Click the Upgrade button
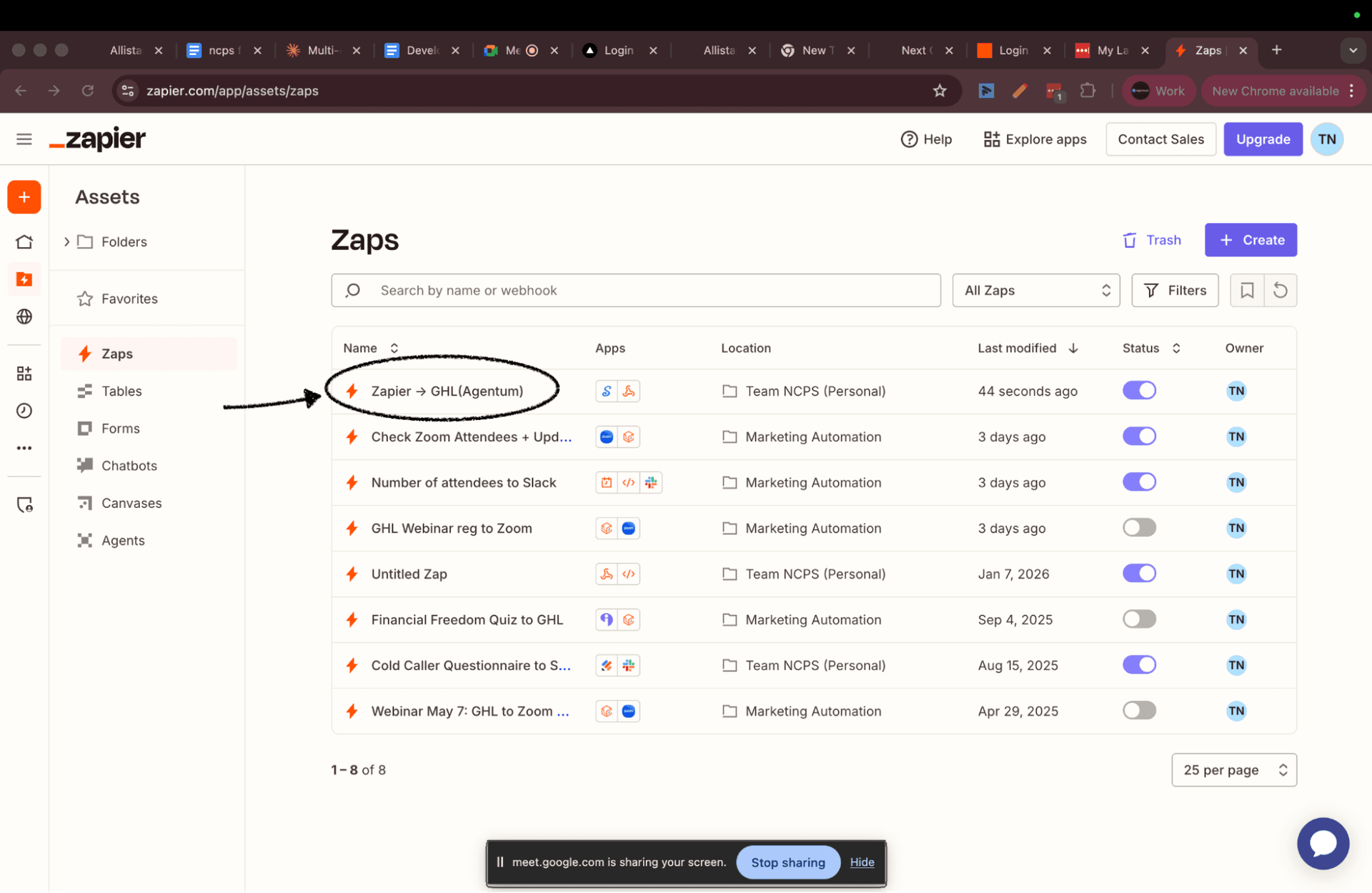The width and height of the screenshot is (1372, 893). click(x=1263, y=139)
